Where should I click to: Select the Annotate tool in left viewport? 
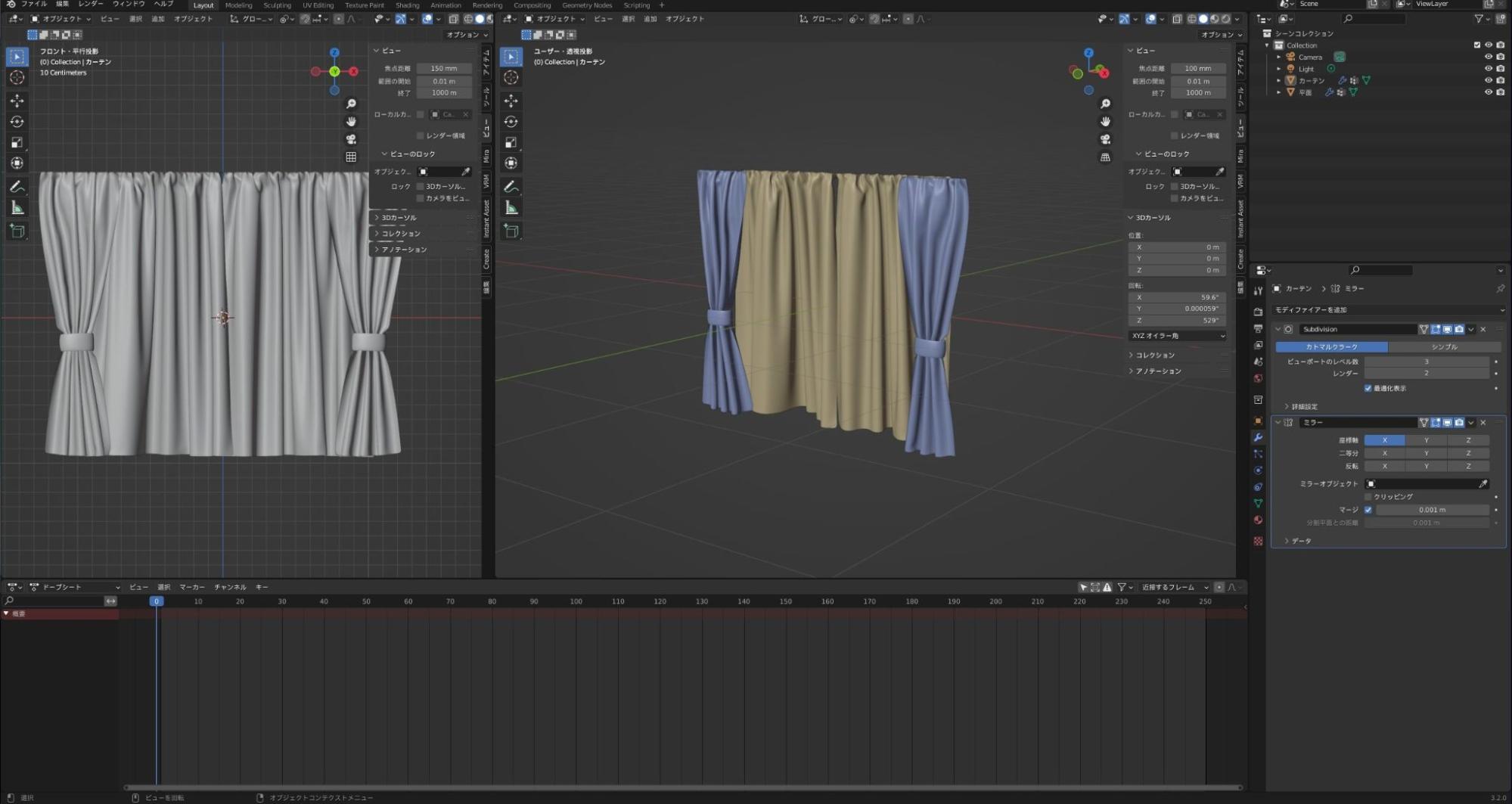tap(17, 186)
